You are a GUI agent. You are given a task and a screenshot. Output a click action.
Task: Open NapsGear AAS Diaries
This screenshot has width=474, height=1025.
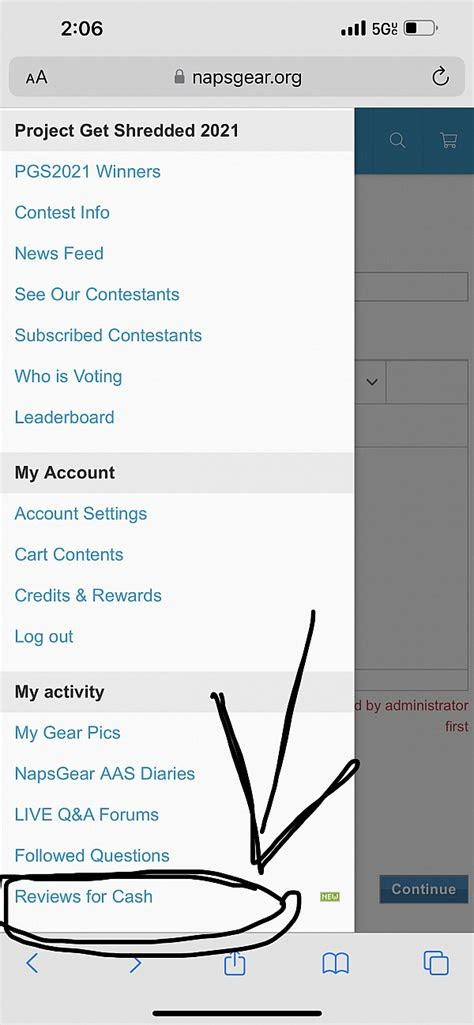click(x=105, y=773)
